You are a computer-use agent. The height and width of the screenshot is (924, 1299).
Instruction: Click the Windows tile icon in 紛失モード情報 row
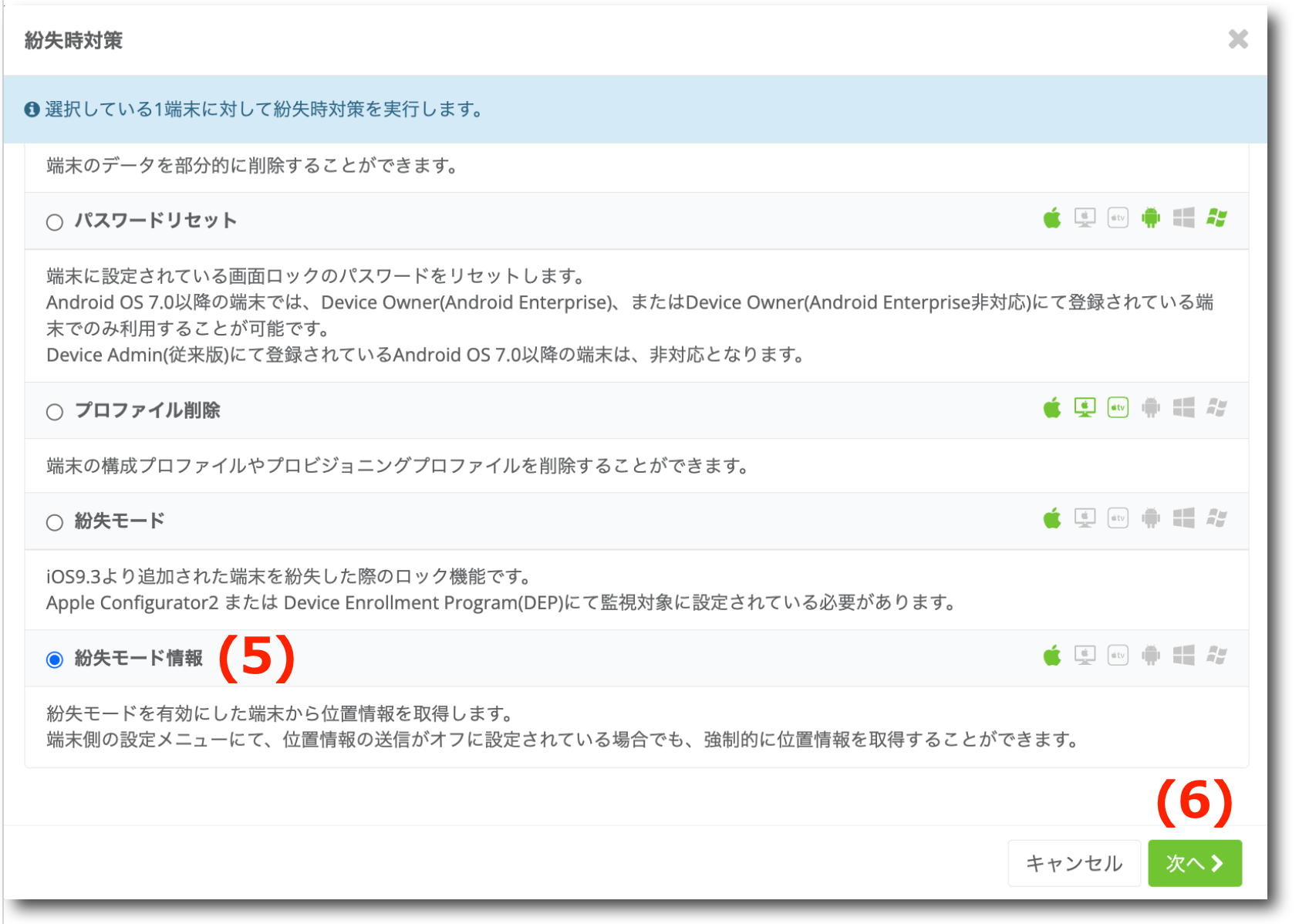[x=1183, y=656]
